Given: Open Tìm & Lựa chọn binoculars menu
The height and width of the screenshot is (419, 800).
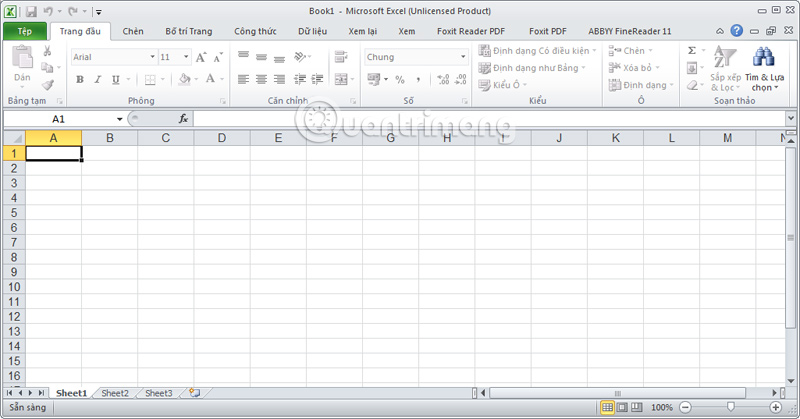Looking at the screenshot, I should coord(764,68).
